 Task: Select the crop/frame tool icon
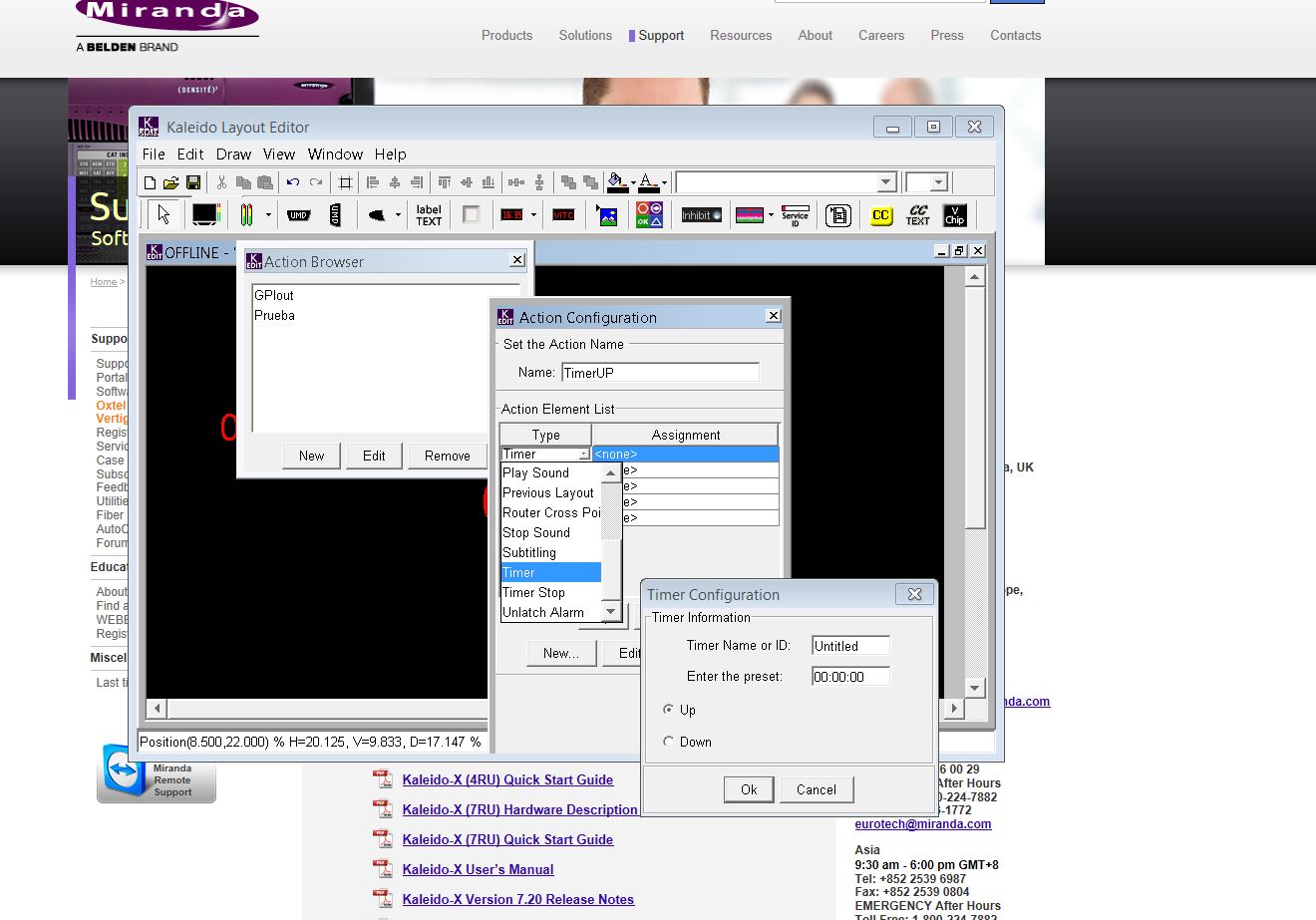[345, 182]
